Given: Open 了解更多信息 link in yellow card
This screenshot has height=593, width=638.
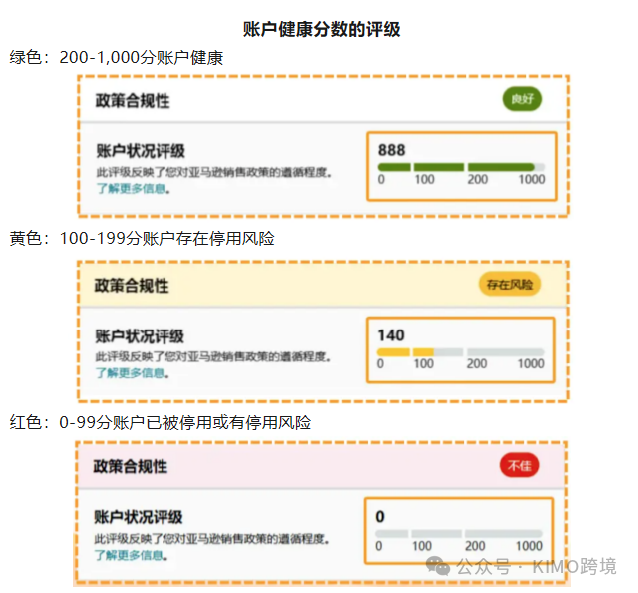Looking at the screenshot, I should pyautogui.click(x=132, y=372).
